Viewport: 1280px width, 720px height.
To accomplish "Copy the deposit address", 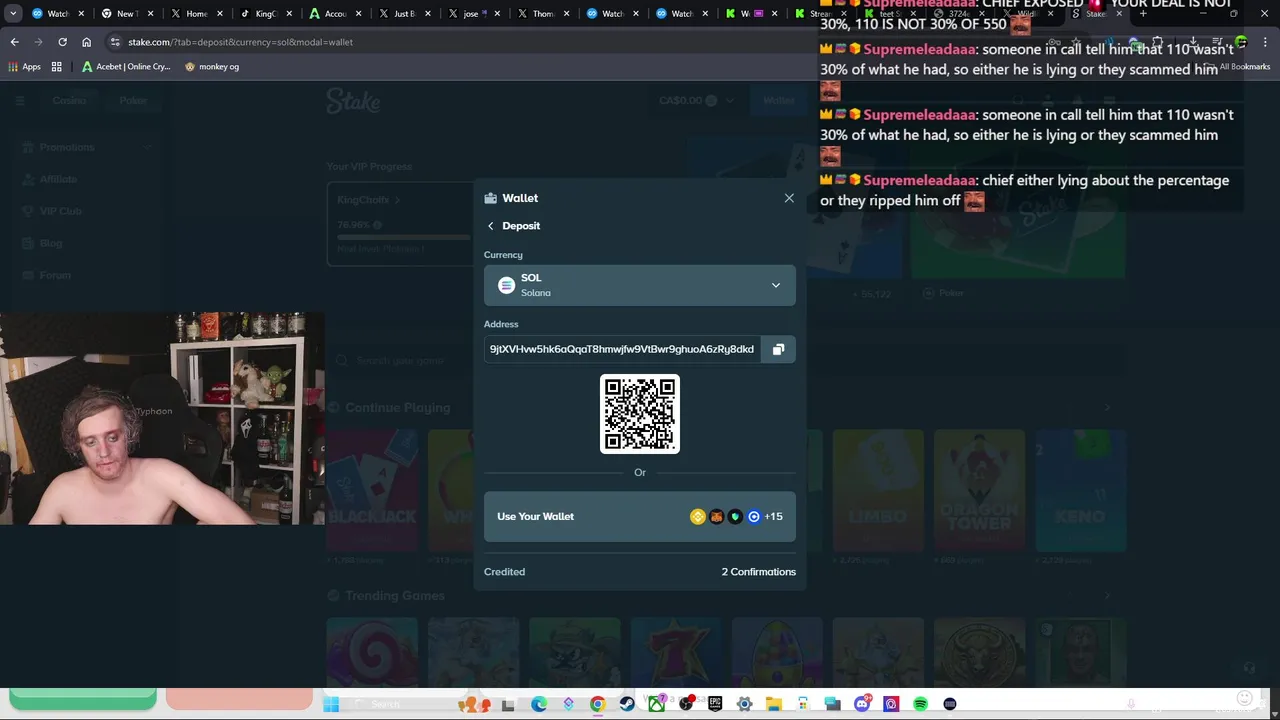I will click(778, 349).
